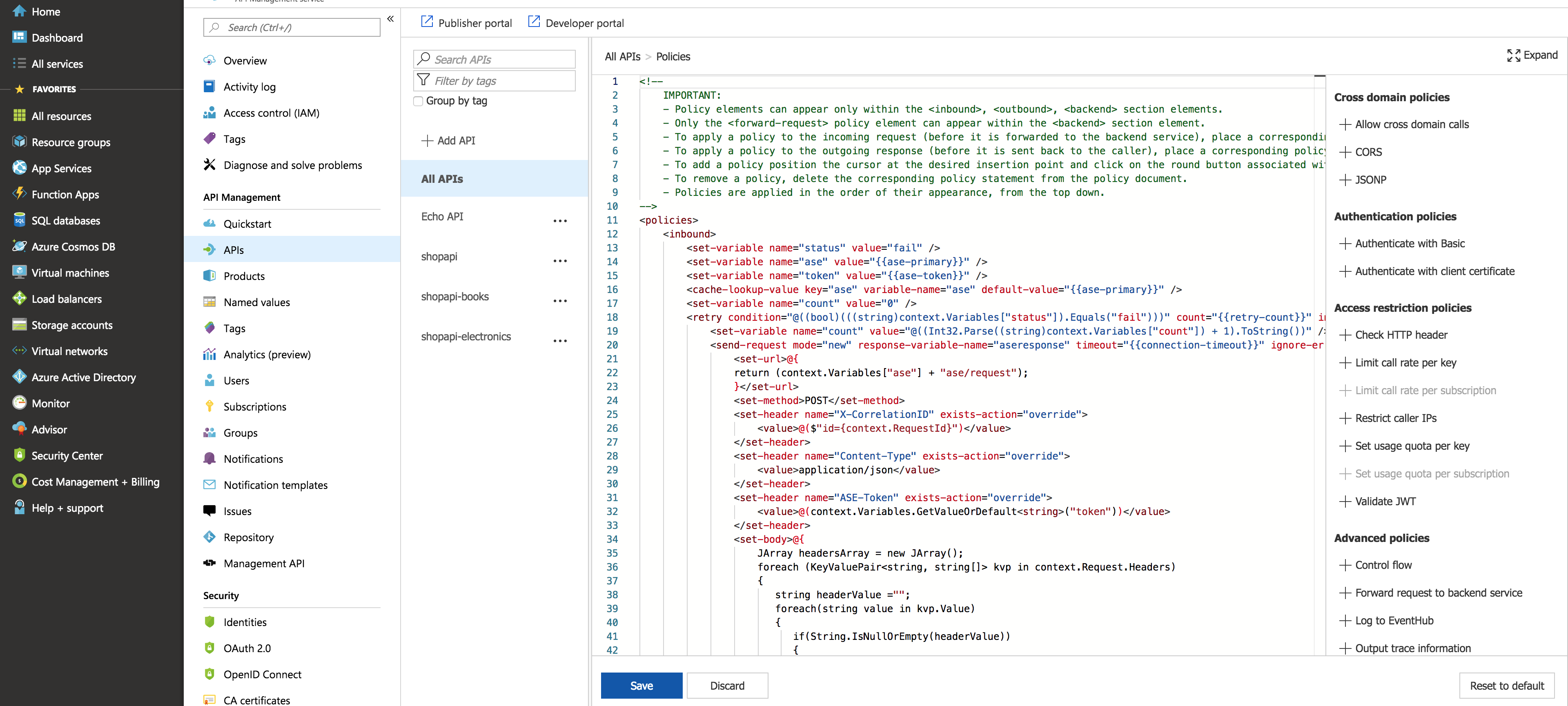This screenshot has width=1568, height=706.
Task: Click the Validate JWT authentication icon
Action: tap(1343, 501)
